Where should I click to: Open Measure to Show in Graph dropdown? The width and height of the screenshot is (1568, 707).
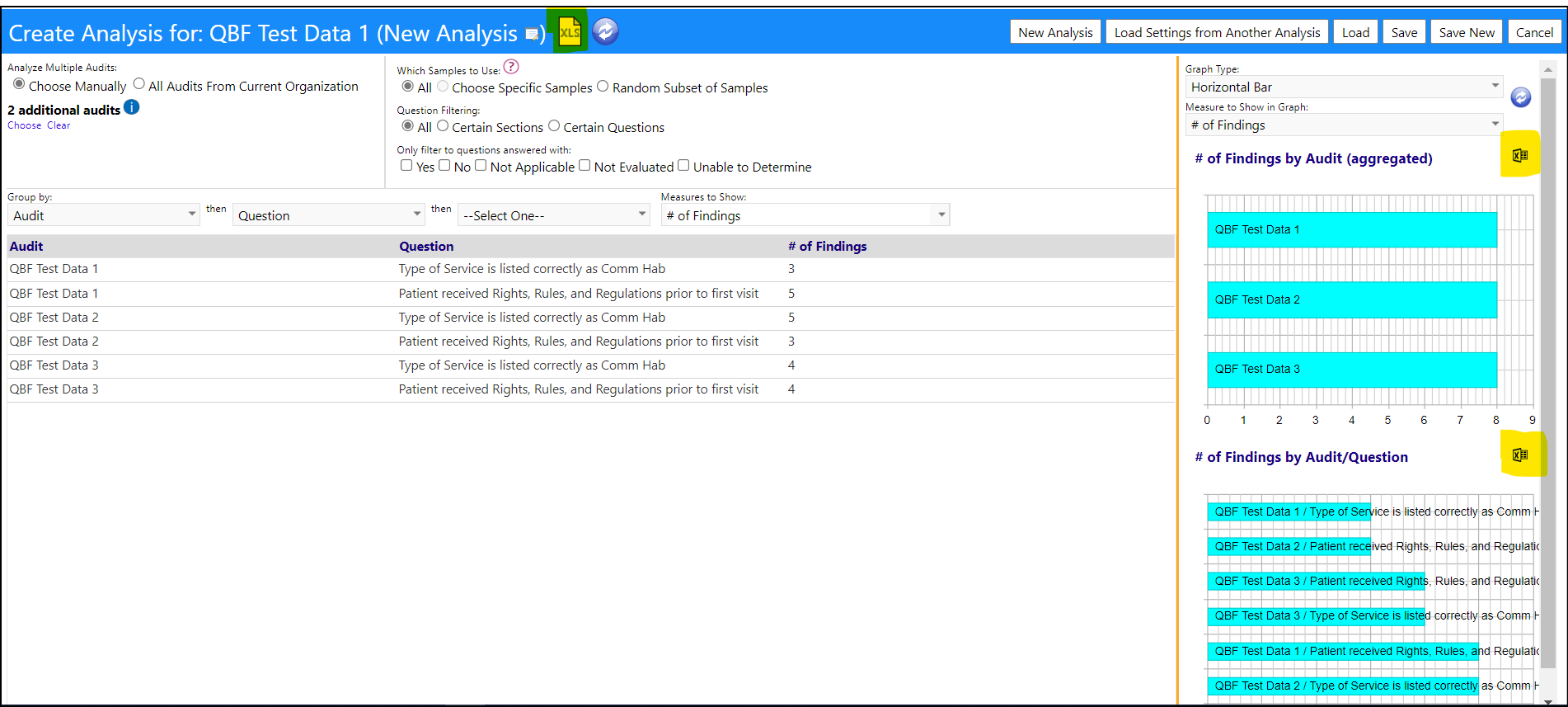click(1344, 125)
